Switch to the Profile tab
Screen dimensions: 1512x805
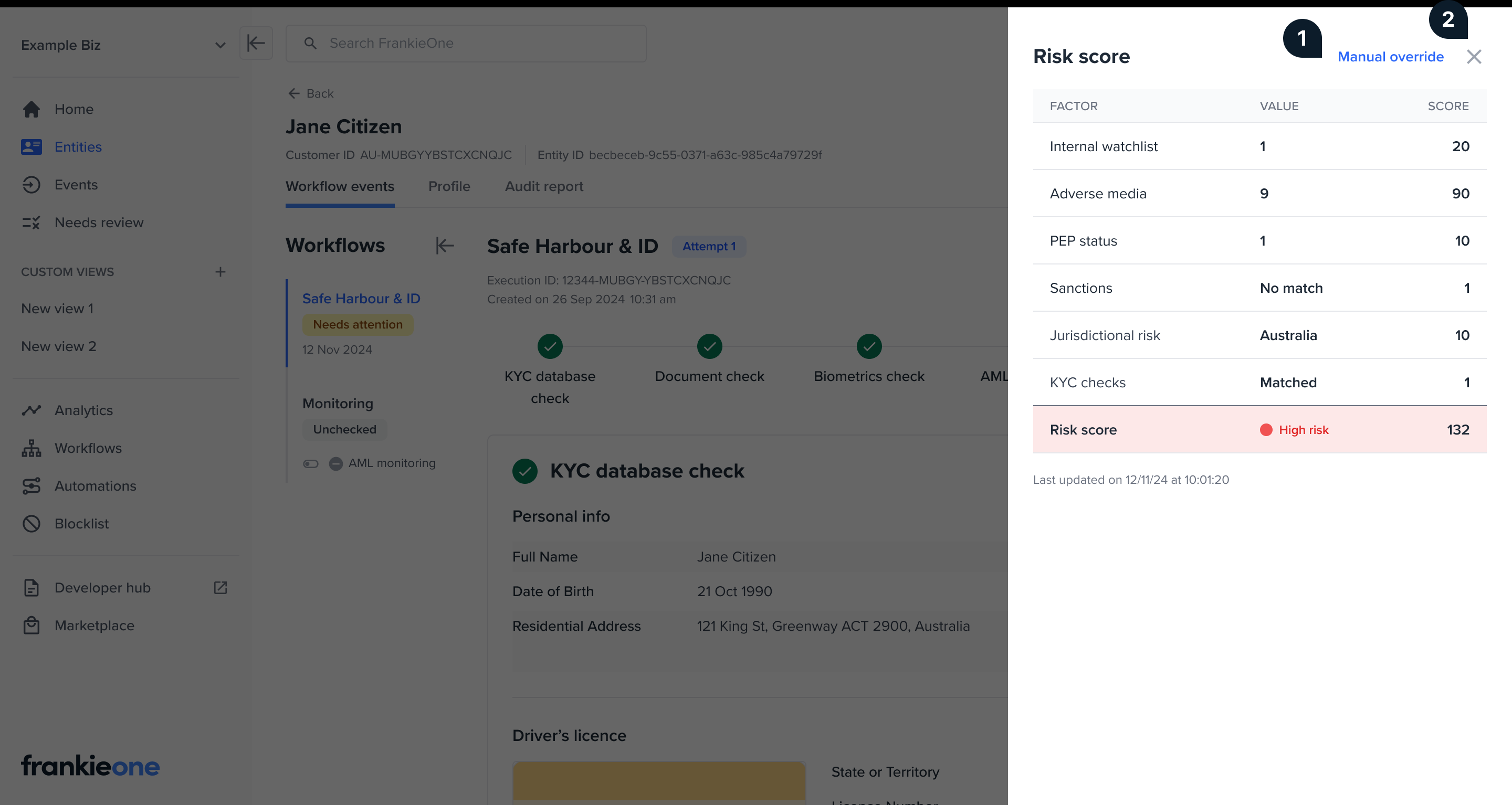tap(449, 187)
